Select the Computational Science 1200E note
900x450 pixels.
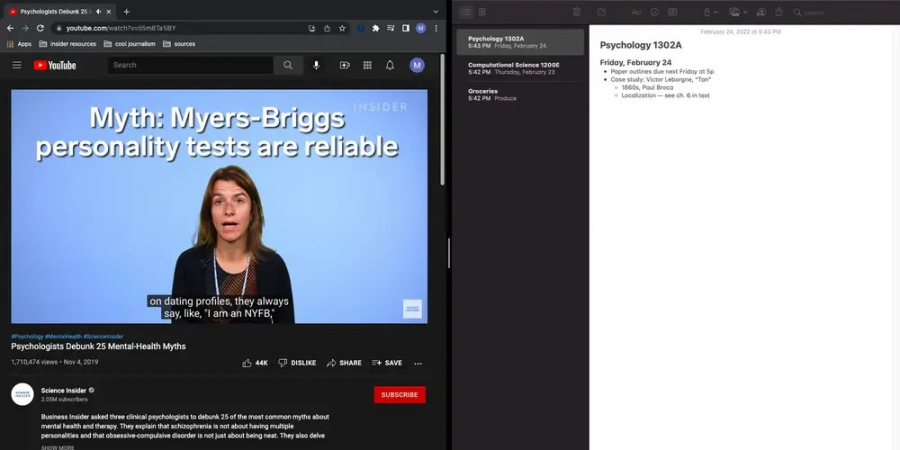tap(520, 68)
